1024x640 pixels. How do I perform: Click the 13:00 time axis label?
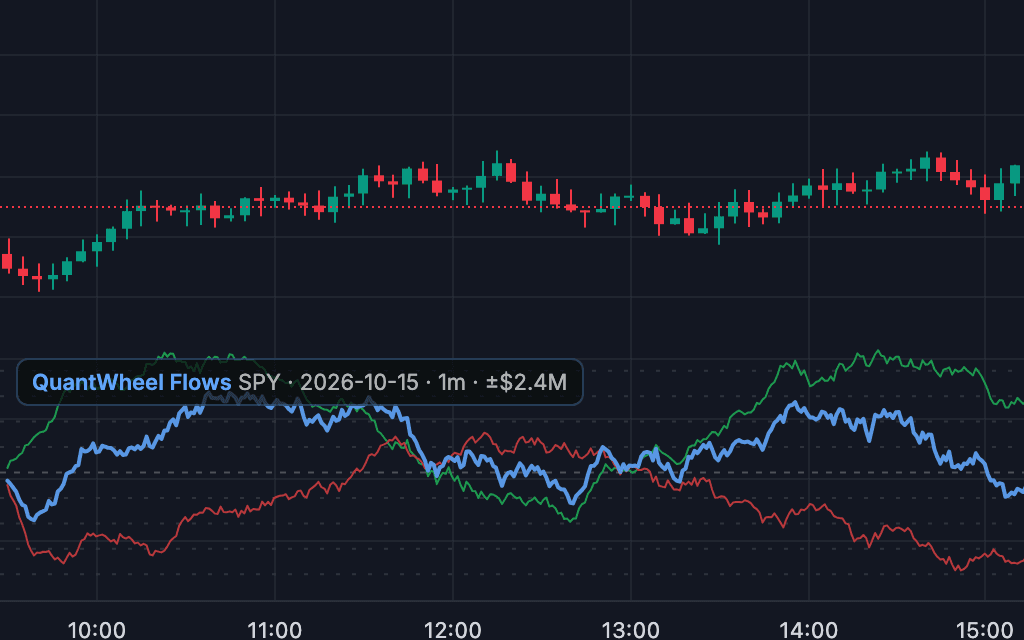pyautogui.click(x=630, y=630)
